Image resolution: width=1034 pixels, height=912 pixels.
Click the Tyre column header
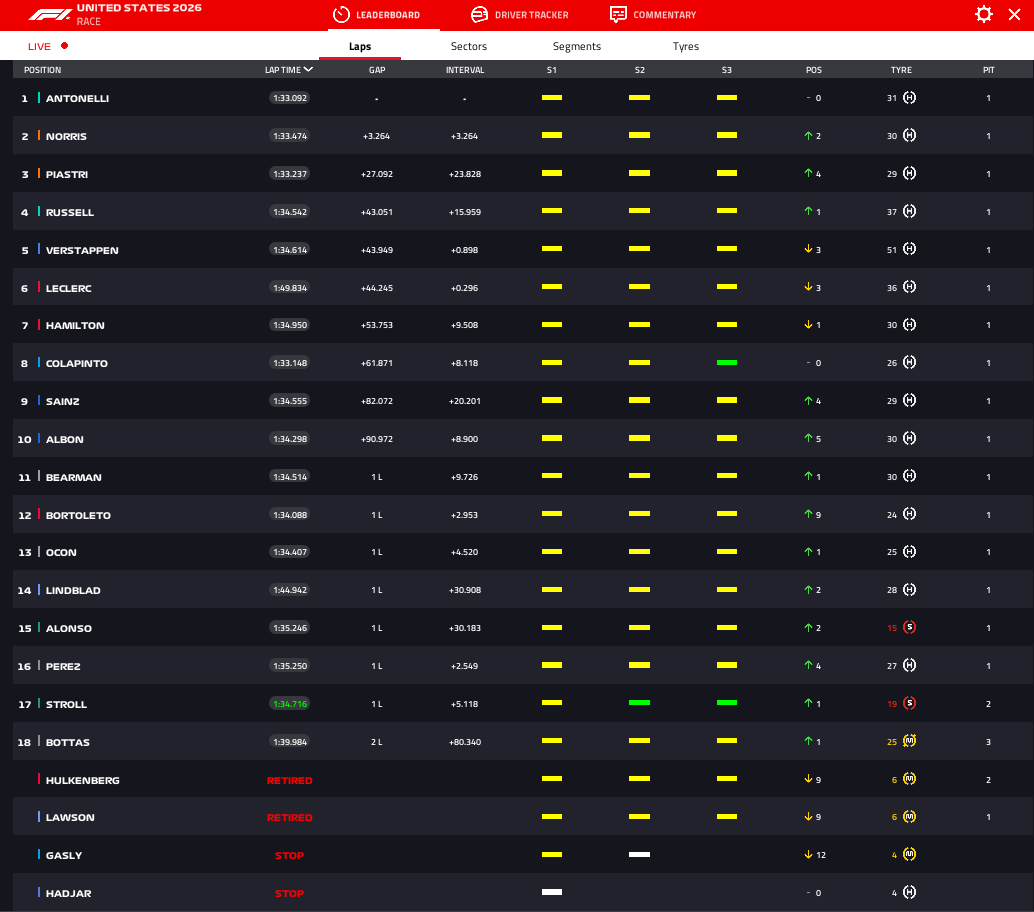[901, 70]
